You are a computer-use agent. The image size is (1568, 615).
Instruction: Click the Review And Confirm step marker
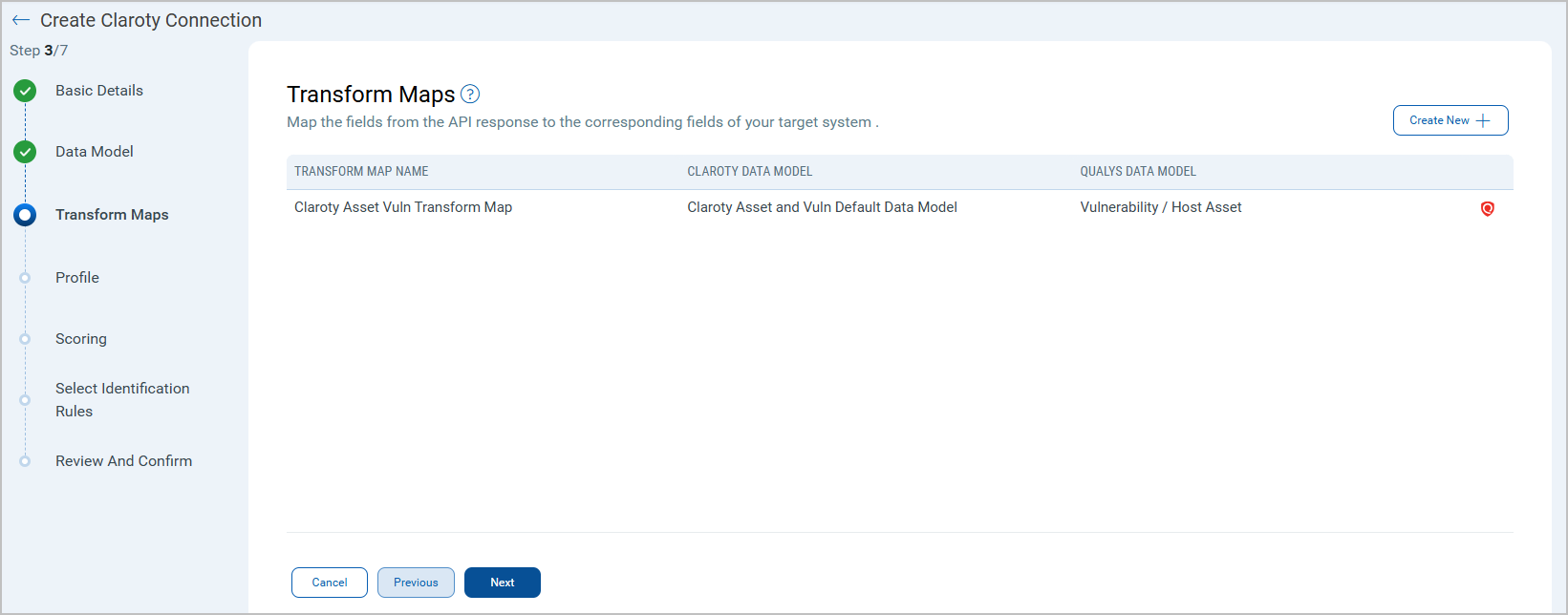pos(25,461)
